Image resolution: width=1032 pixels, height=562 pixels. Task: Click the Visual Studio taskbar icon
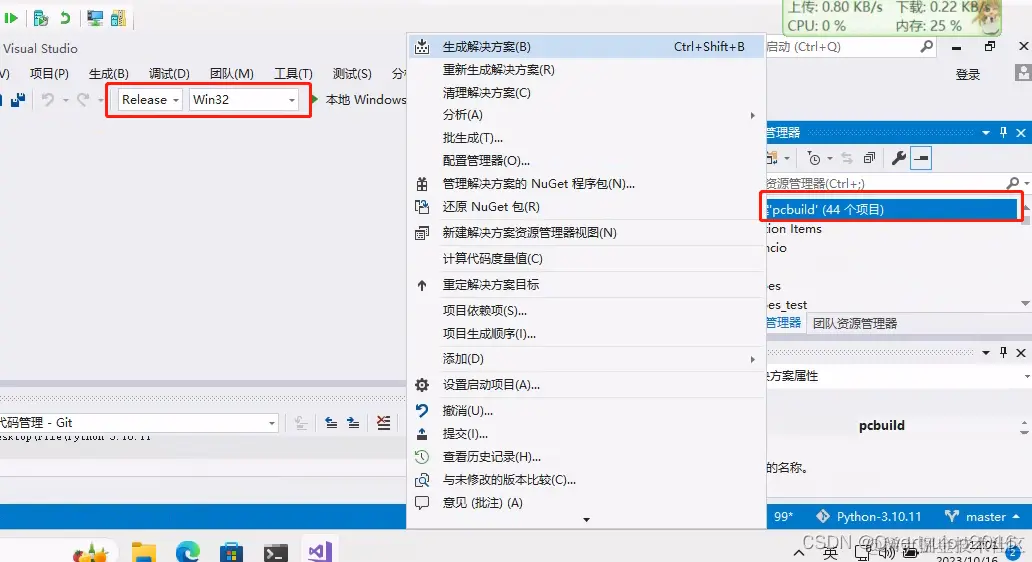(x=320, y=551)
